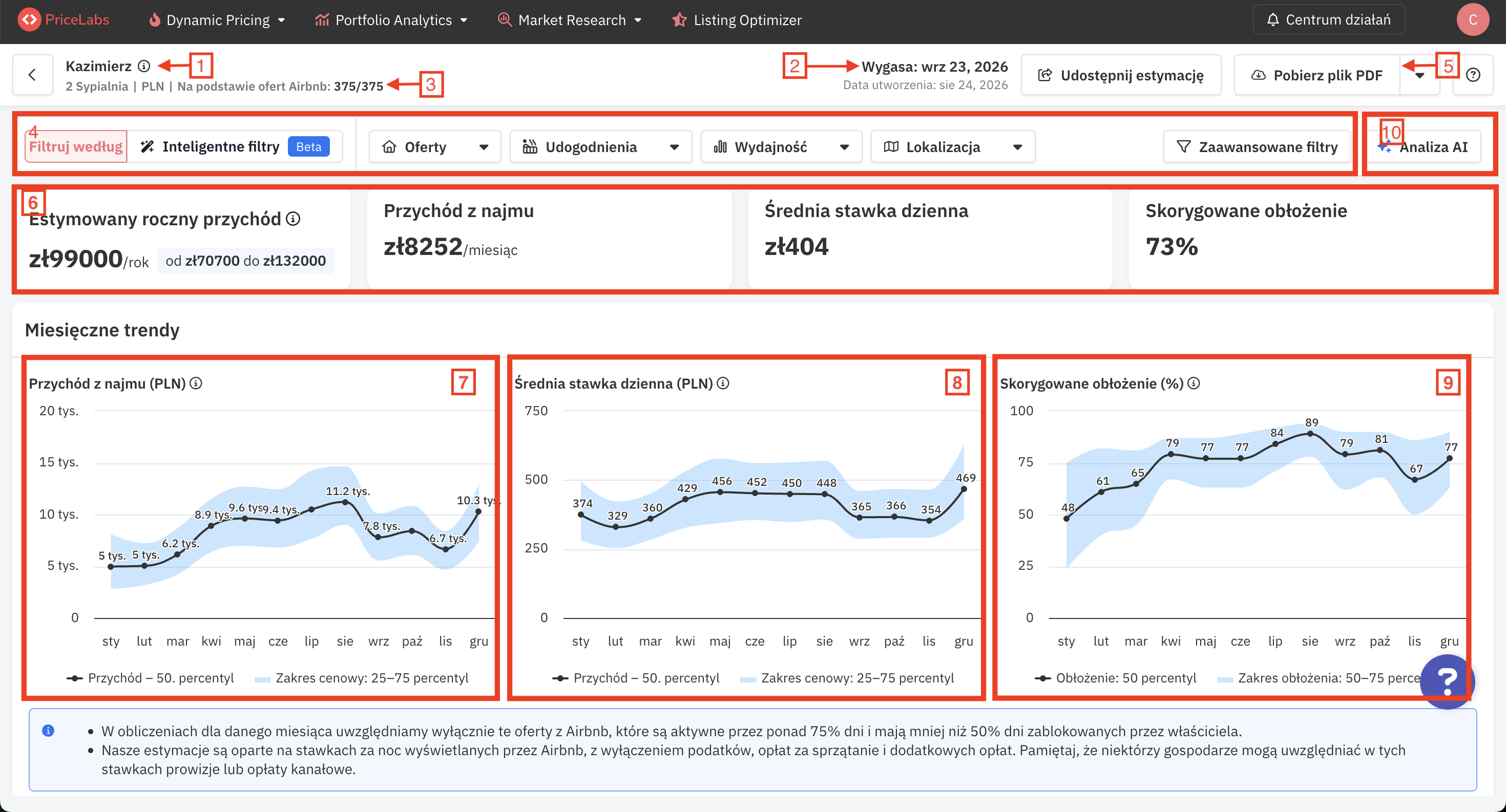
Task: Open user avatar C in top bar
Action: pyautogui.click(x=1472, y=20)
